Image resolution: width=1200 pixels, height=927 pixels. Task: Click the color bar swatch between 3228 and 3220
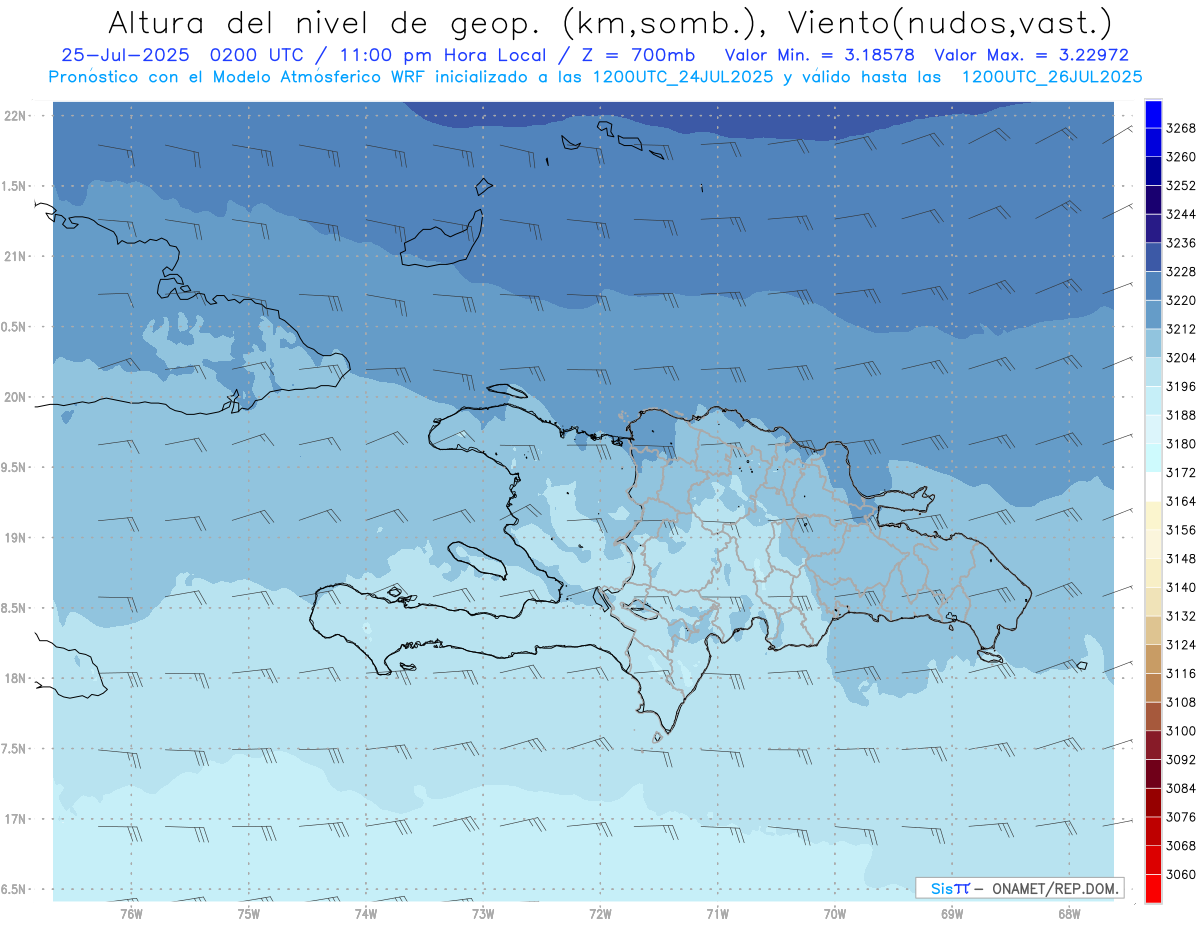pos(1153,286)
